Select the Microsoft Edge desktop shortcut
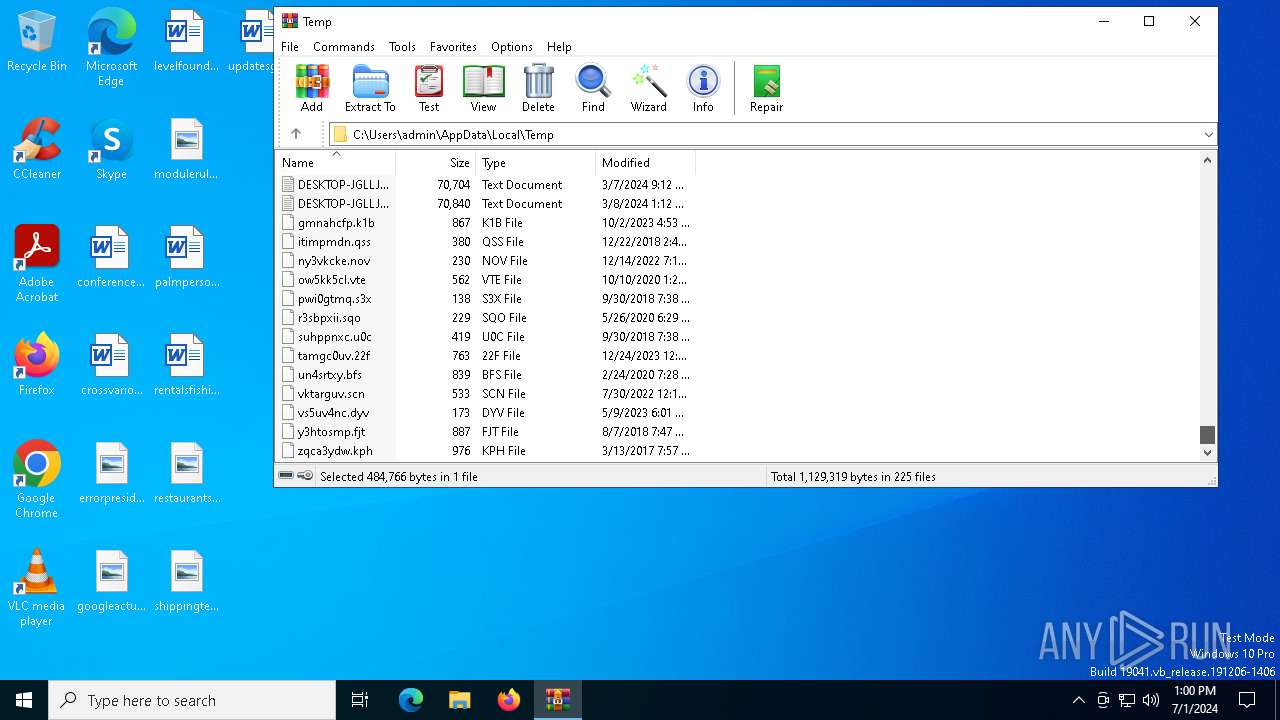This screenshot has height=720, width=1280. coord(111,48)
